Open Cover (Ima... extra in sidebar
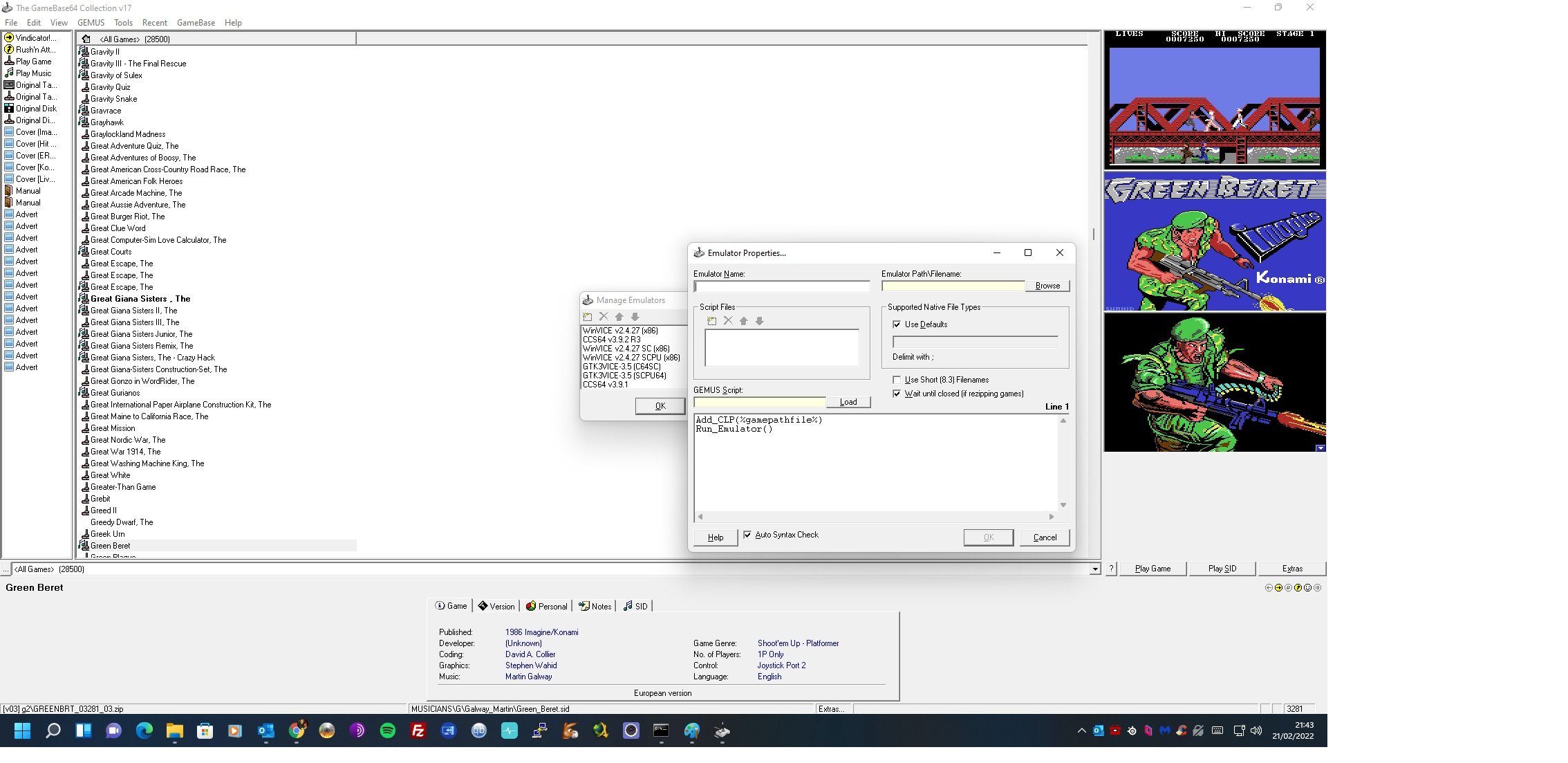The image size is (1568, 763). (x=31, y=132)
